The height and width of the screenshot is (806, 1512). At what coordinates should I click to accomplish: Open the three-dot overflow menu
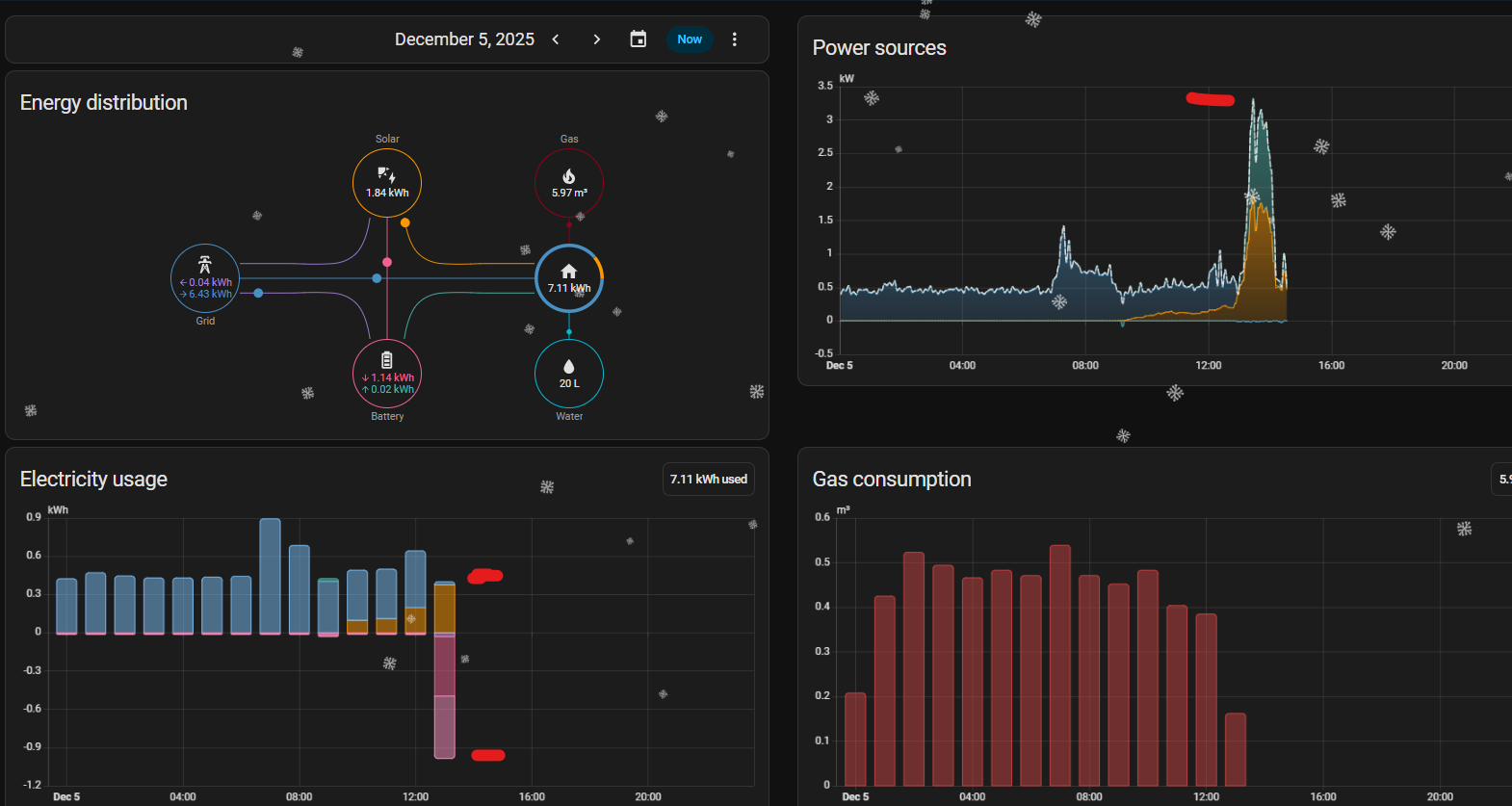click(x=735, y=39)
